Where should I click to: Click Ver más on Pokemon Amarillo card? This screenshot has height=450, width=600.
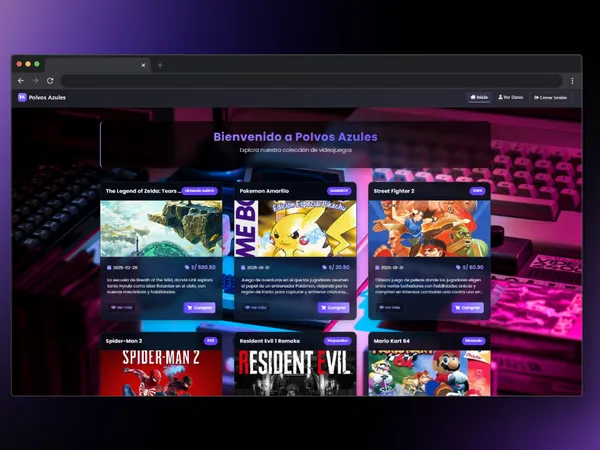[x=256, y=307]
